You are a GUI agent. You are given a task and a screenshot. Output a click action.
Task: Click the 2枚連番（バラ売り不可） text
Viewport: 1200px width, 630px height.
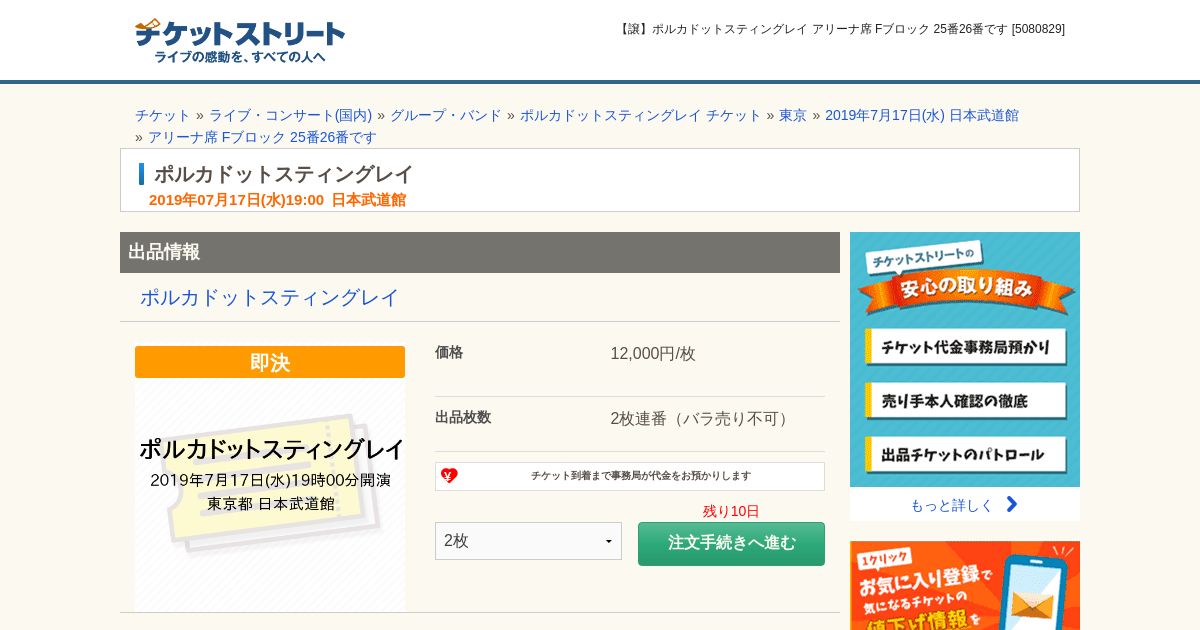tap(702, 418)
